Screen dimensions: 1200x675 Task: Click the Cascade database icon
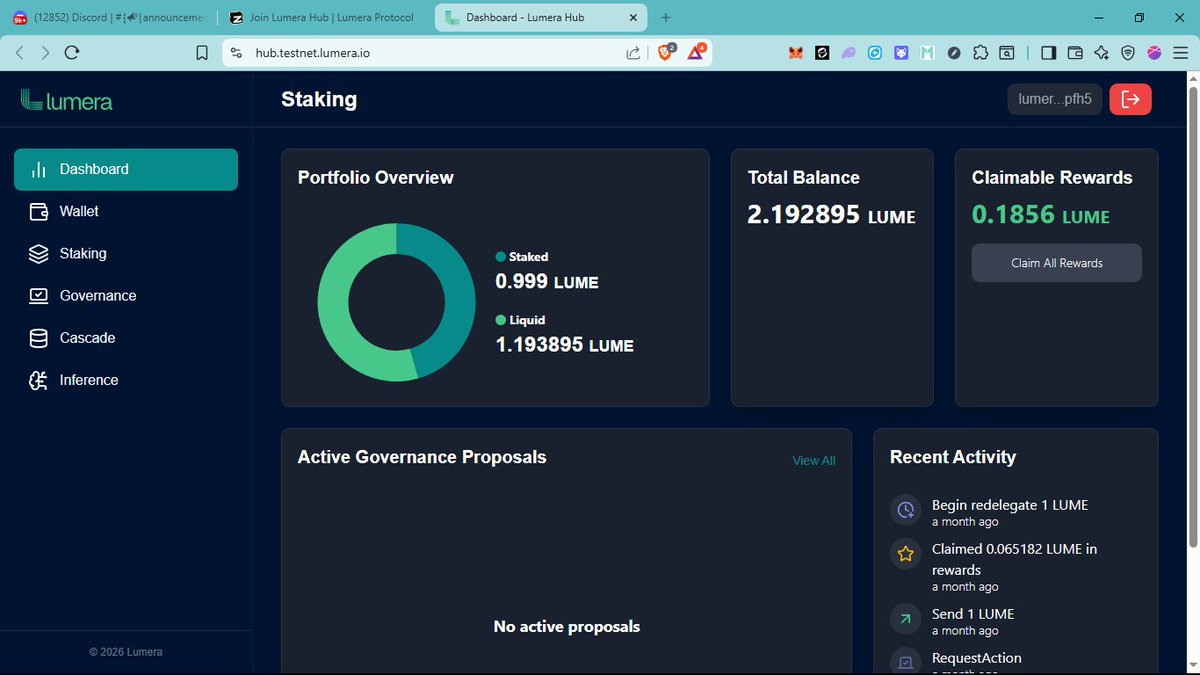(39, 338)
